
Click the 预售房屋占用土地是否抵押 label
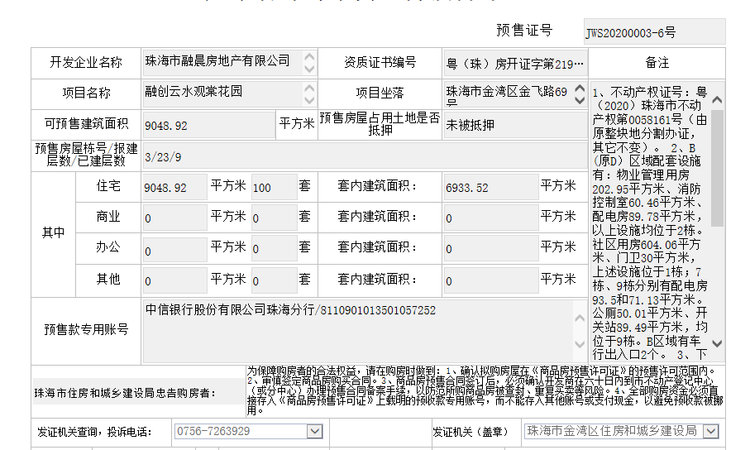click(x=380, y=124)
